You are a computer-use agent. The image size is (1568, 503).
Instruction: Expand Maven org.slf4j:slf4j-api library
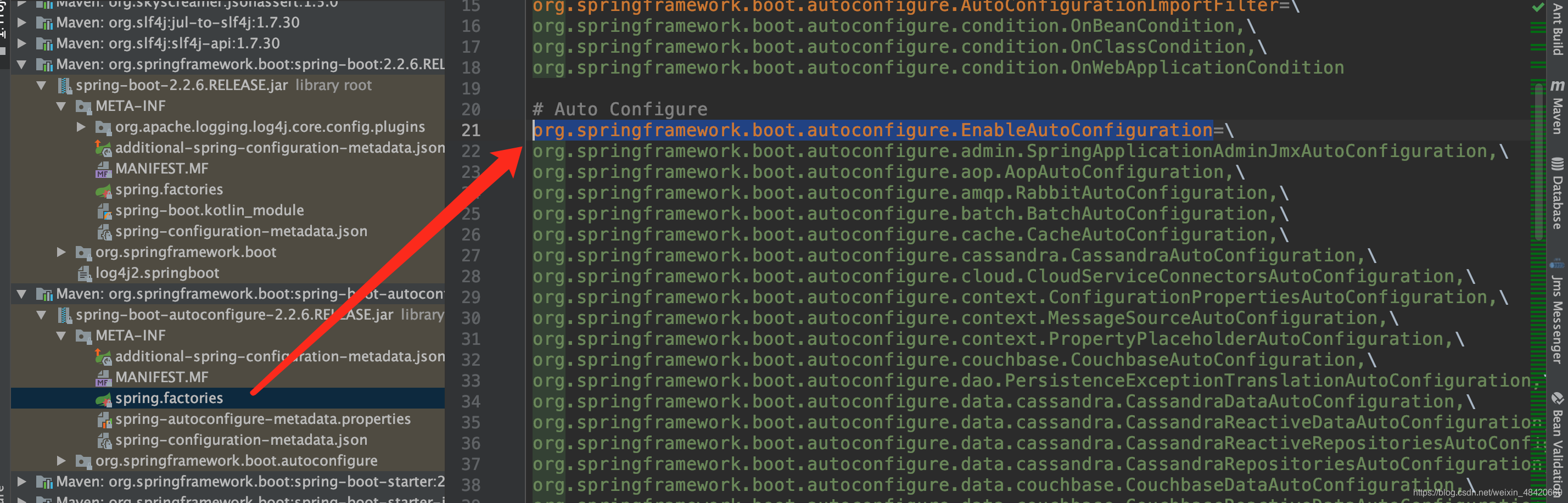click(x=23, y=43)
